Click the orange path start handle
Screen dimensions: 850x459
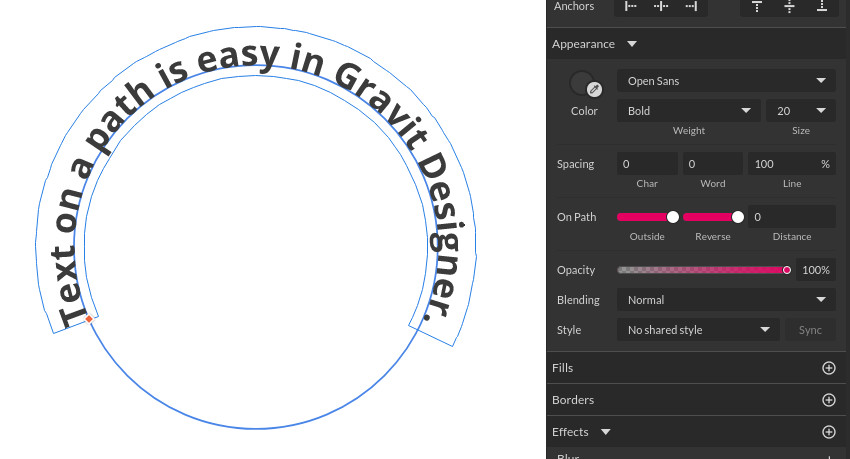89,319
